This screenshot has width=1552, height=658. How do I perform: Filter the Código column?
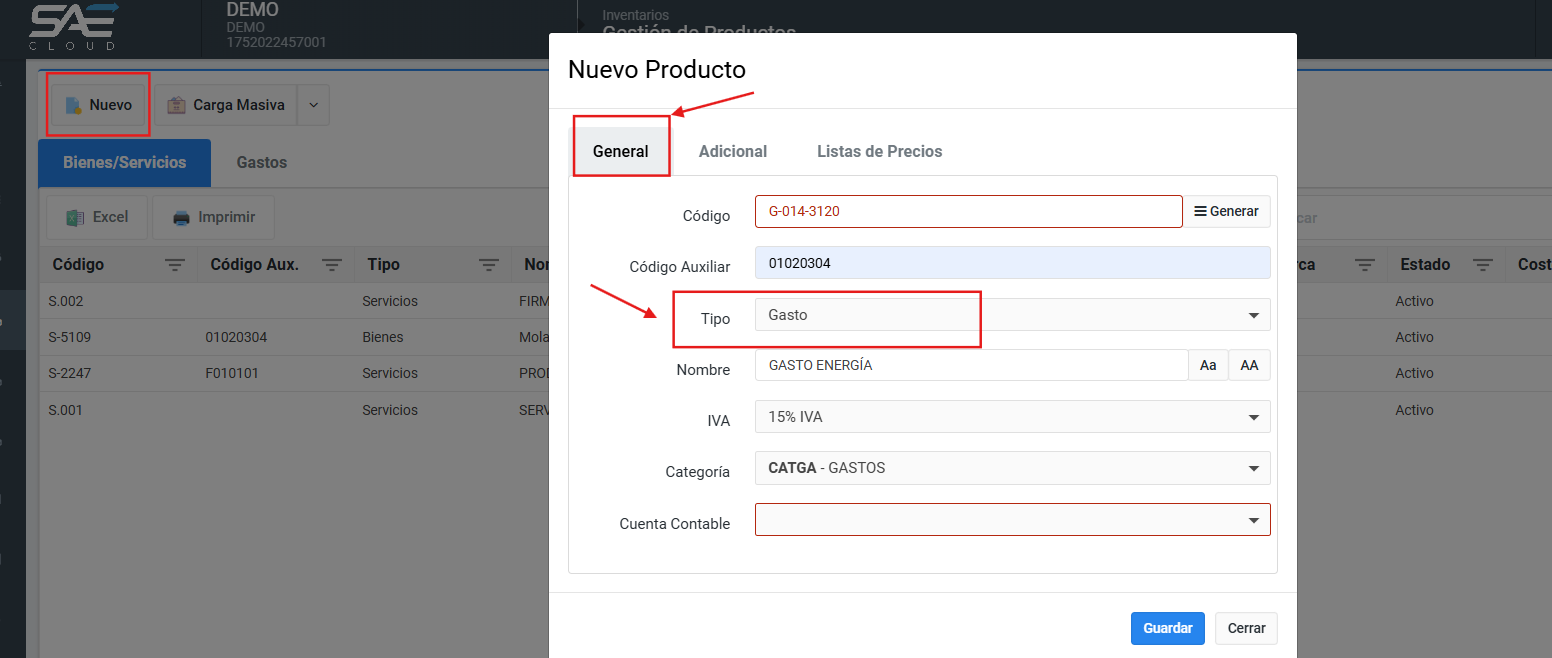tap(175, 265)
